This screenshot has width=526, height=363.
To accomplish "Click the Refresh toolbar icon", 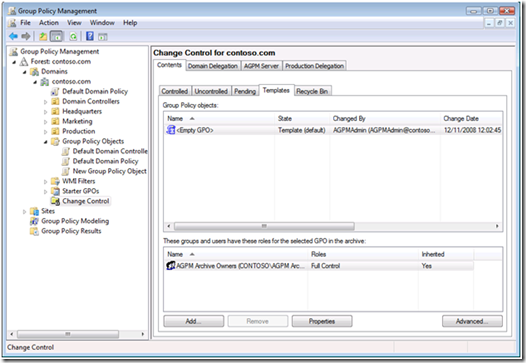I will tap(73, 36).
